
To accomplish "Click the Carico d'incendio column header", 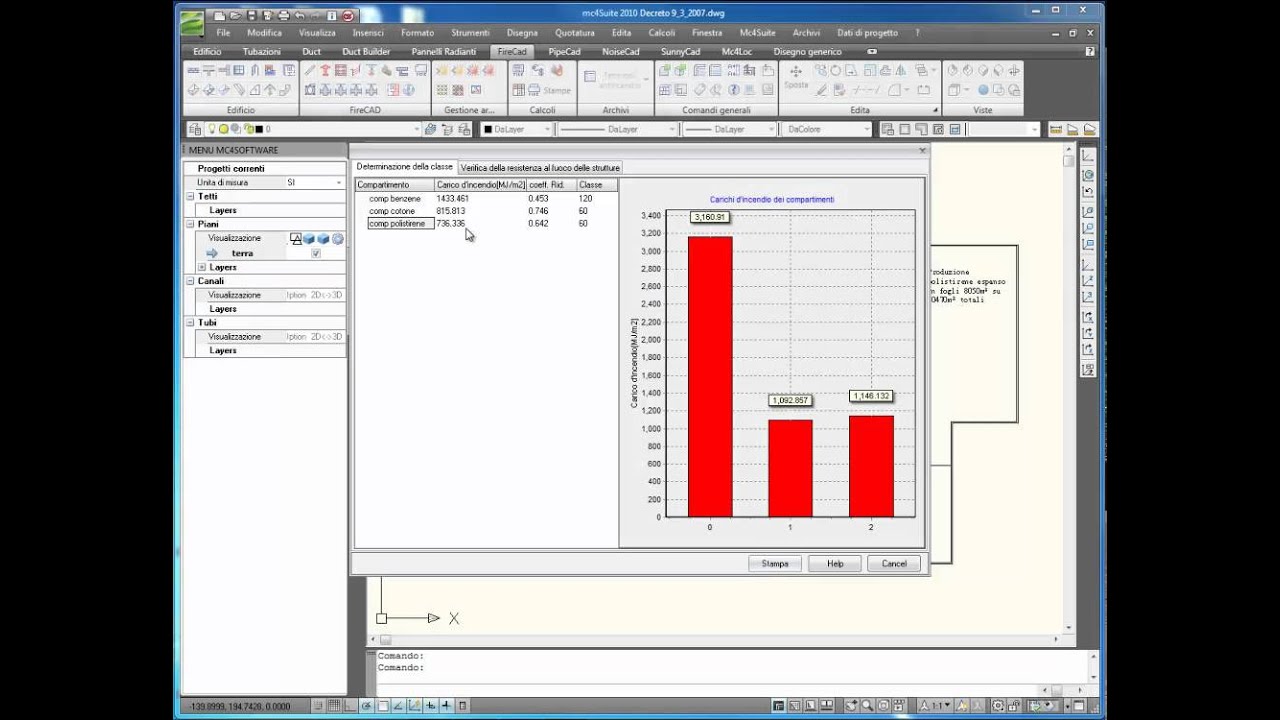I will (480, 185).
